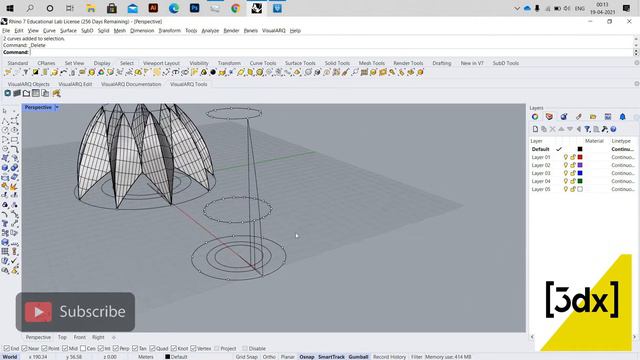640x360 pixels.
Task: Change Layer 01 red color swatch
Action: (580, 157)
